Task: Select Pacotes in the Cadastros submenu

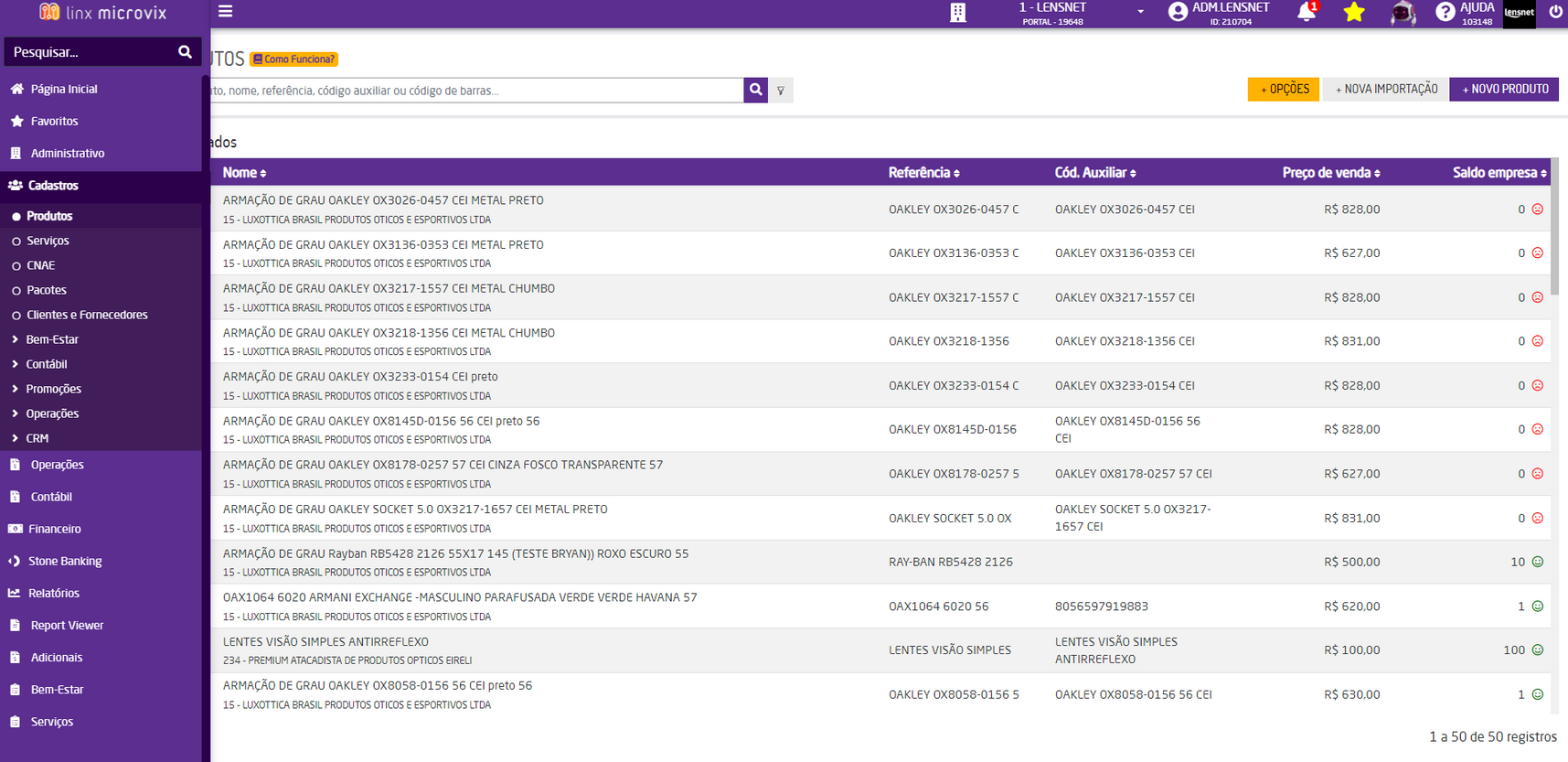Action: tap(47, 290)
